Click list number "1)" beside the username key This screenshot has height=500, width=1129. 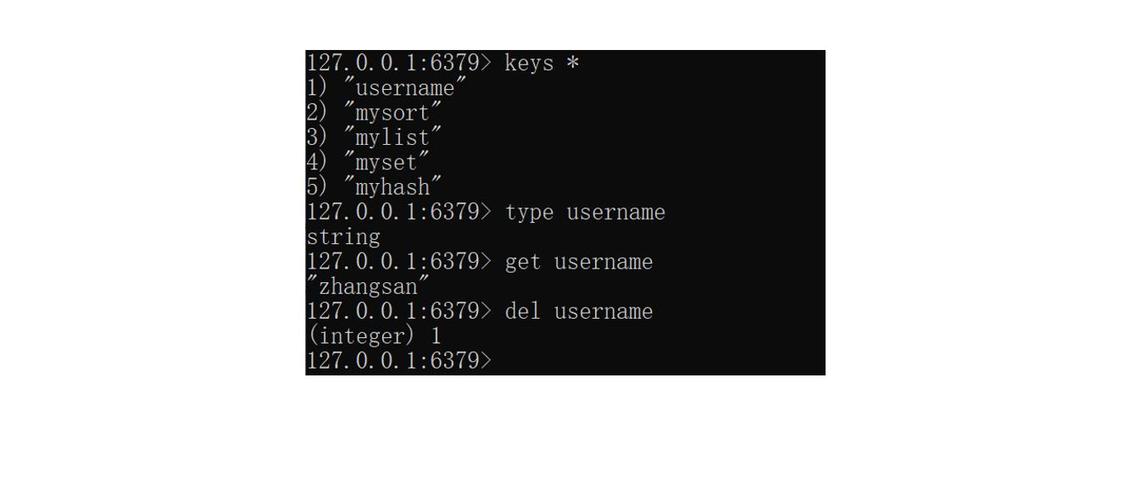[x=318, y=88]
